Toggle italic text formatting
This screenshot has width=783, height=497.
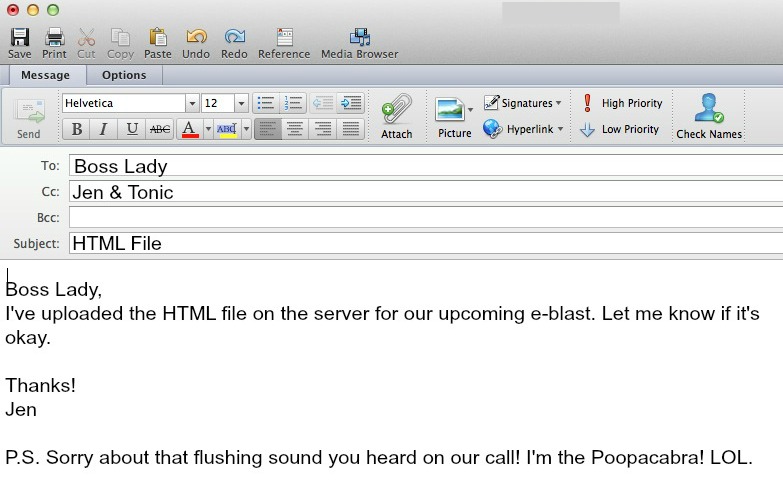[103, 129]
